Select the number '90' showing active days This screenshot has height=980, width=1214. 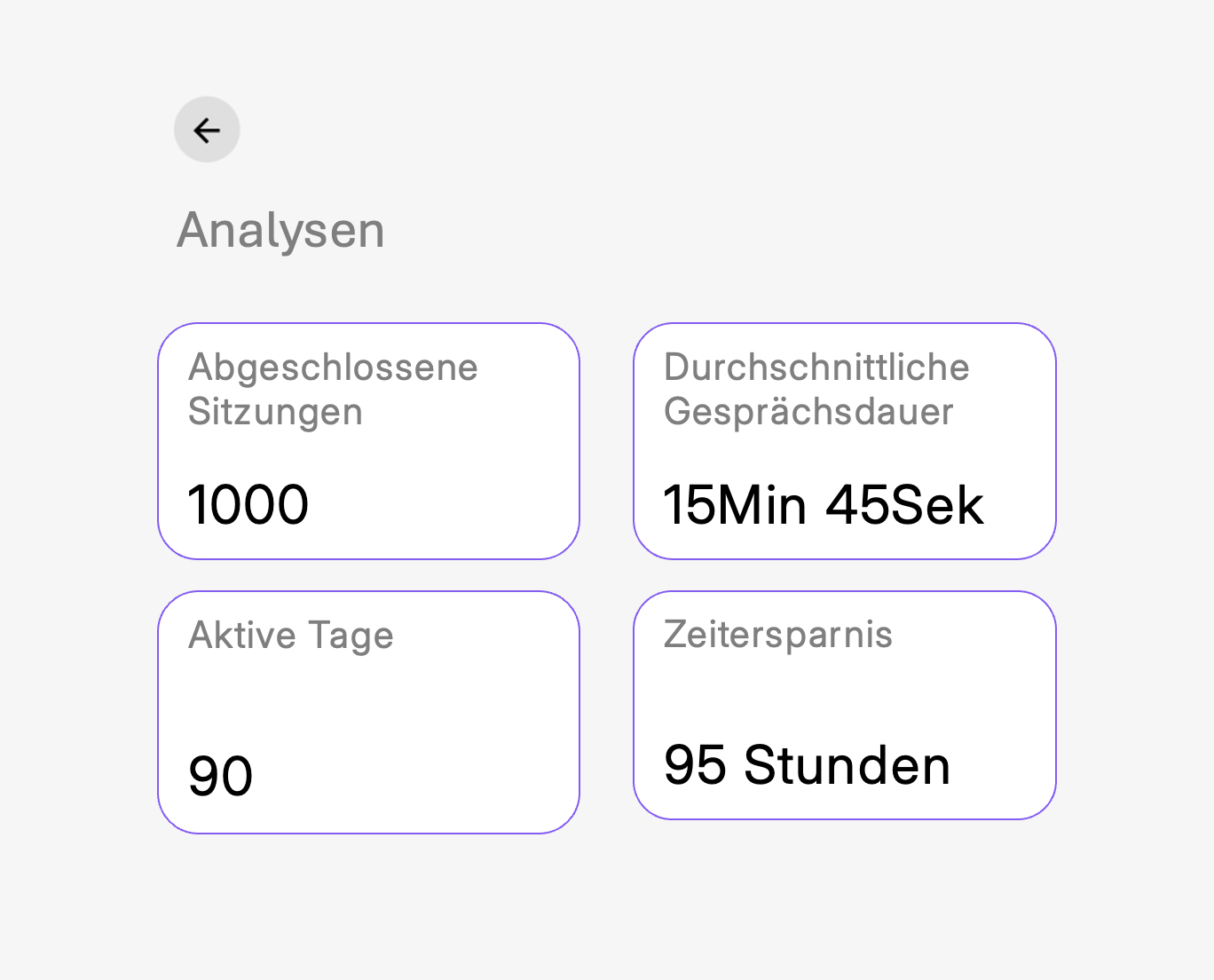coord(220,776)
